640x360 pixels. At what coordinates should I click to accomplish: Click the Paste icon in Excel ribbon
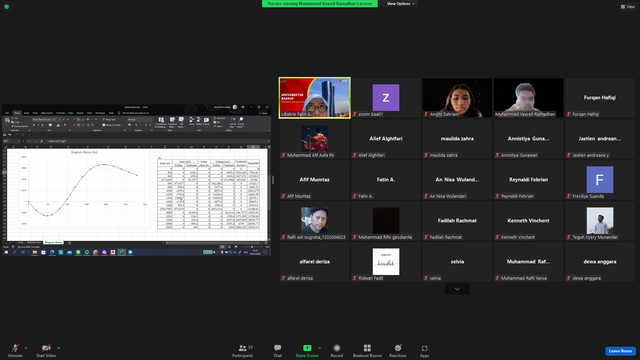coord(7,121)
